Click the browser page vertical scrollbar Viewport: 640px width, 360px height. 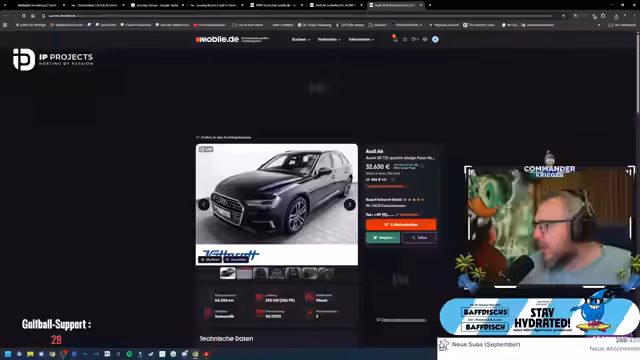[638, 73]
